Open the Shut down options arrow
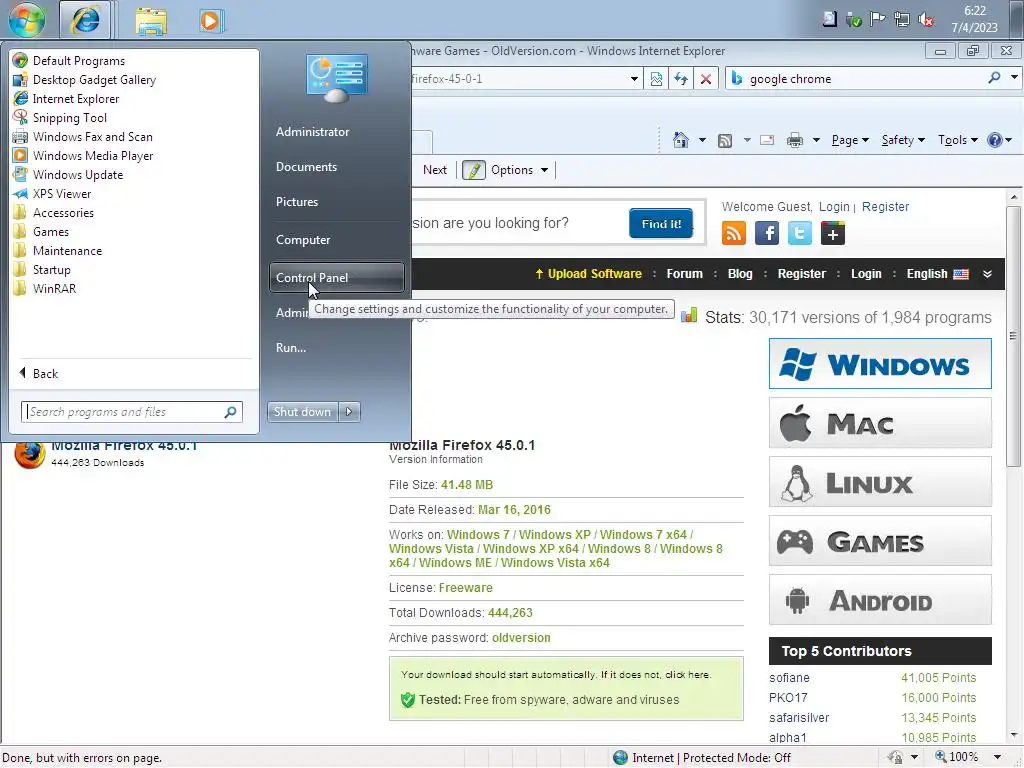 point(349,411)
